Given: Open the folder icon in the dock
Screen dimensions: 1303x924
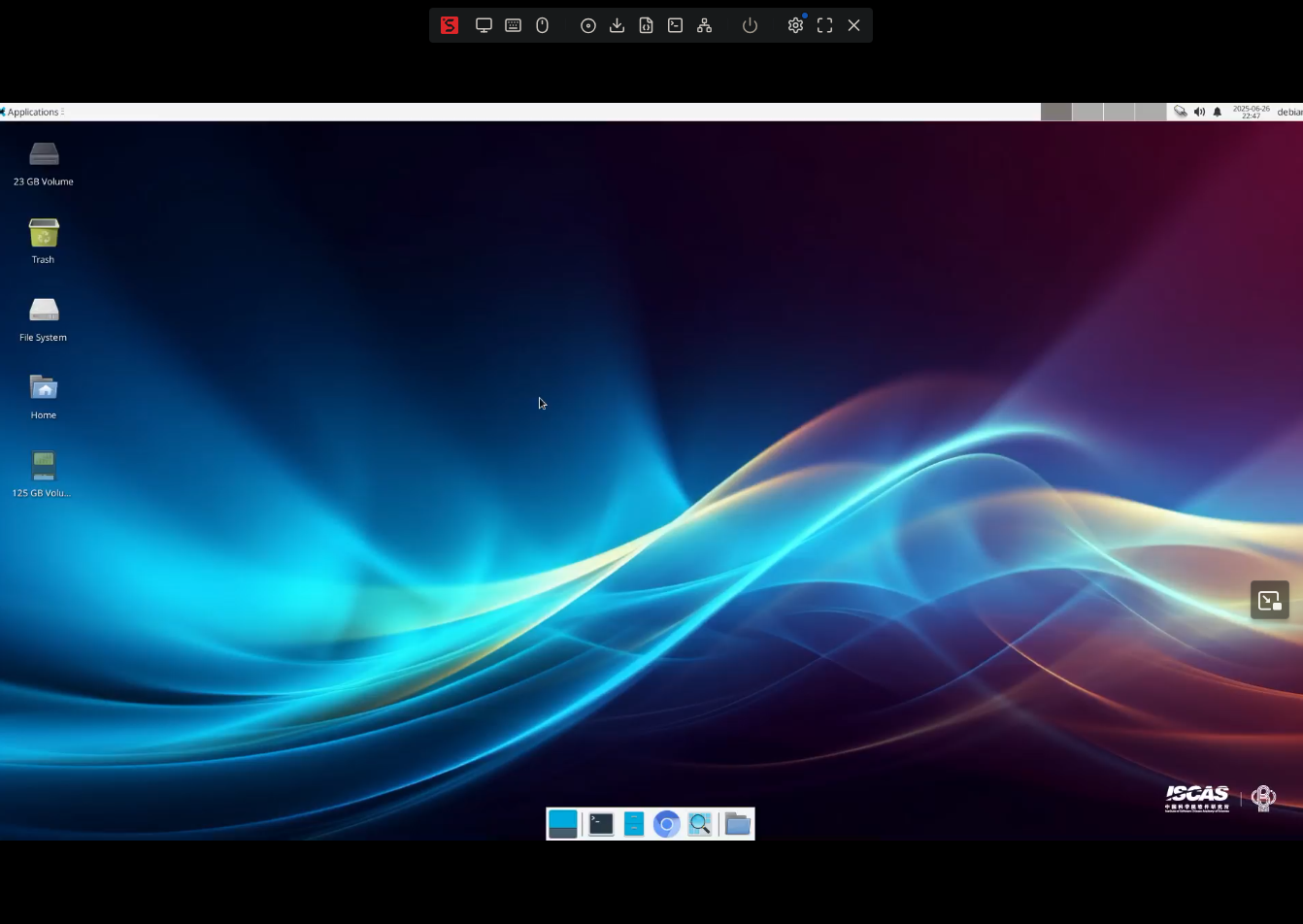Looking at the screenshot, I should click(738, 824).
